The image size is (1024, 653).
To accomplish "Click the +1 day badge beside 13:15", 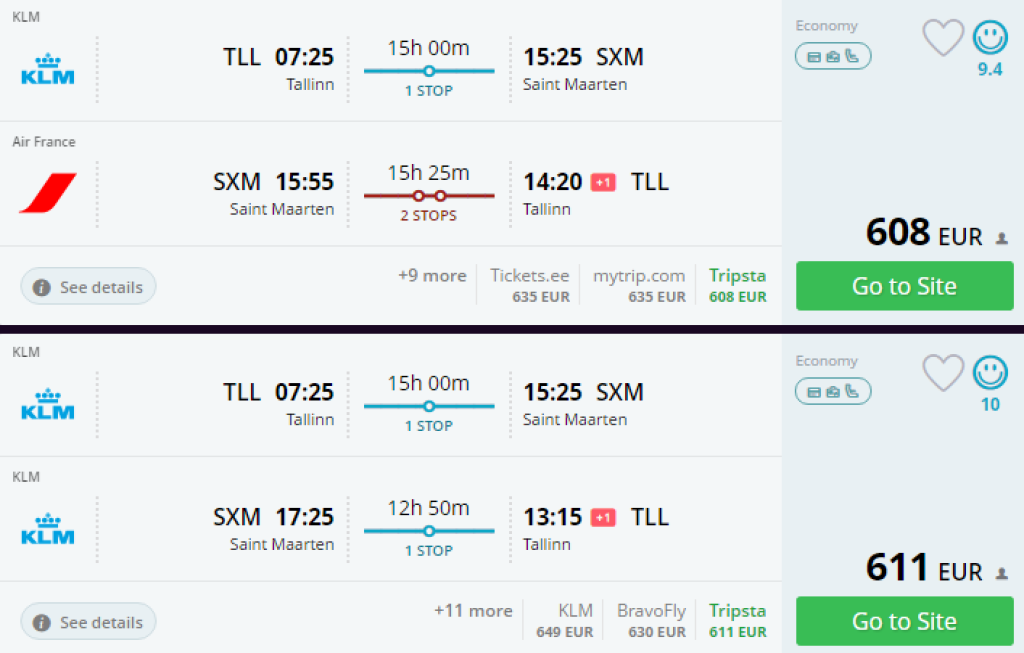I will [x=603, y=517].
